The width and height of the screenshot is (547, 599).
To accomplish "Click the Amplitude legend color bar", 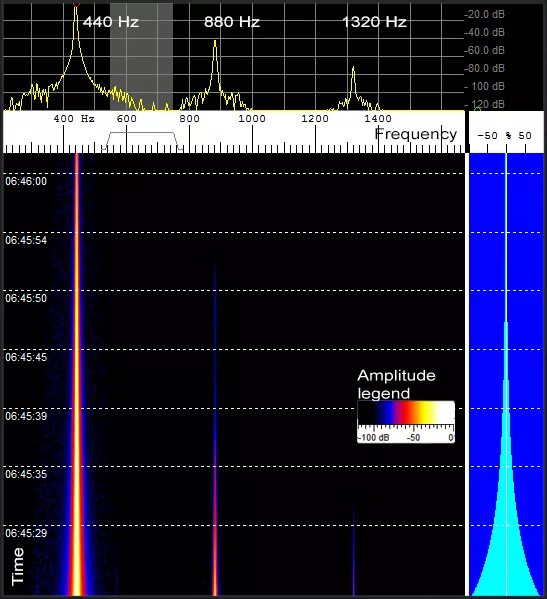I will [406, 413].
